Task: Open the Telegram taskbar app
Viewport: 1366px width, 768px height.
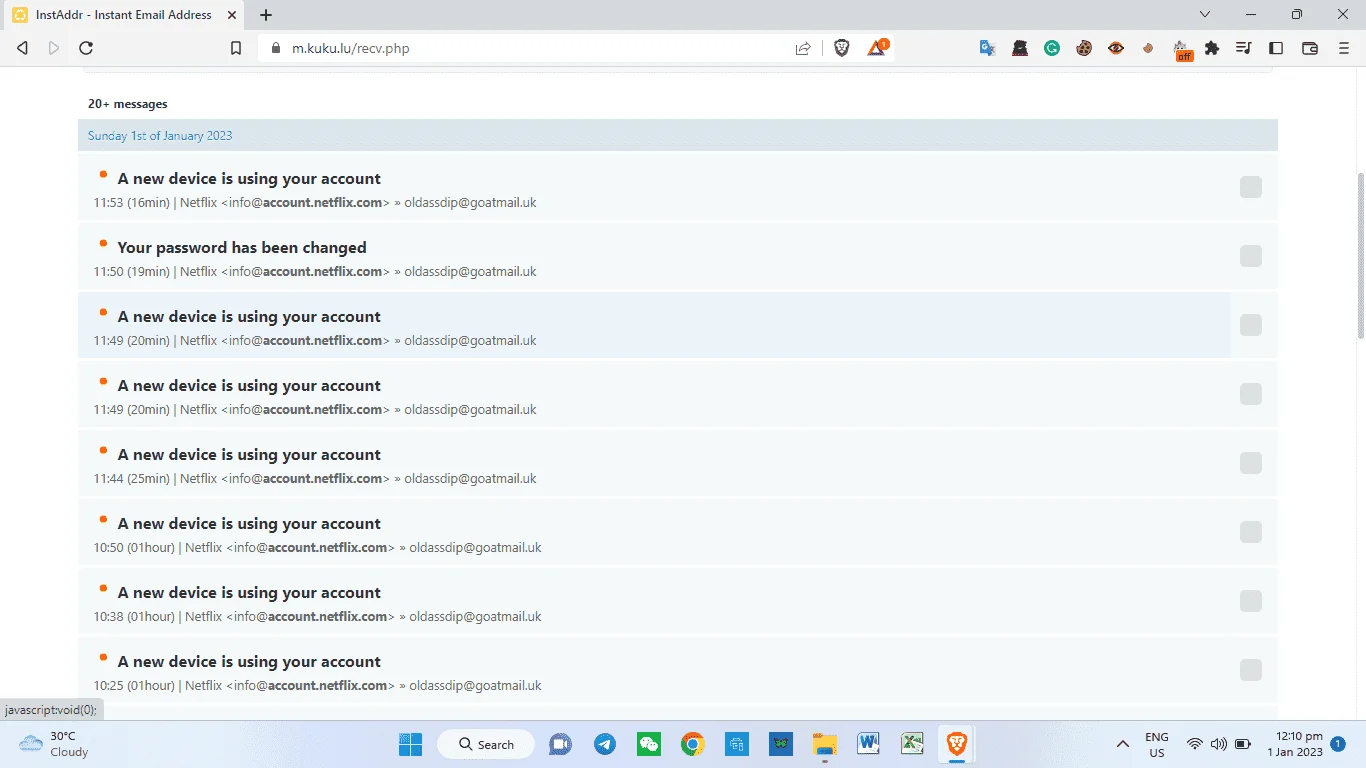Action: [605, 744]
